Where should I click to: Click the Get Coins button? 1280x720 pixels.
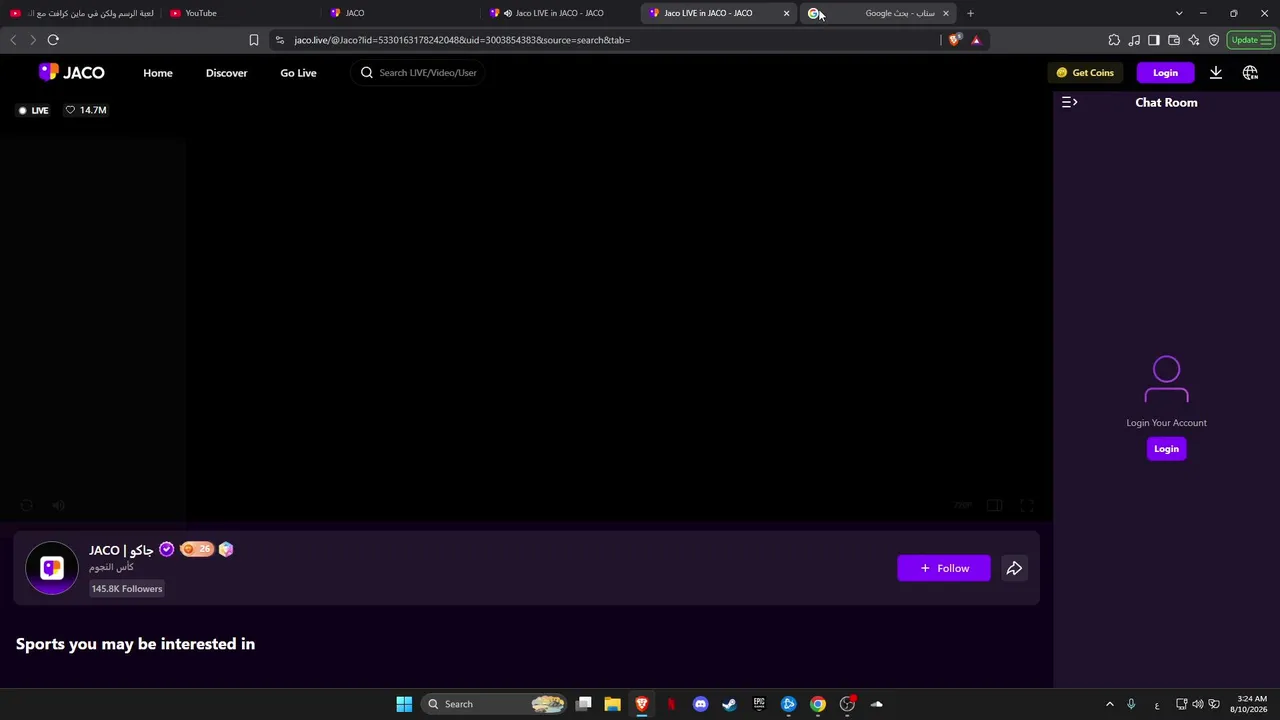pos(1085,73)
